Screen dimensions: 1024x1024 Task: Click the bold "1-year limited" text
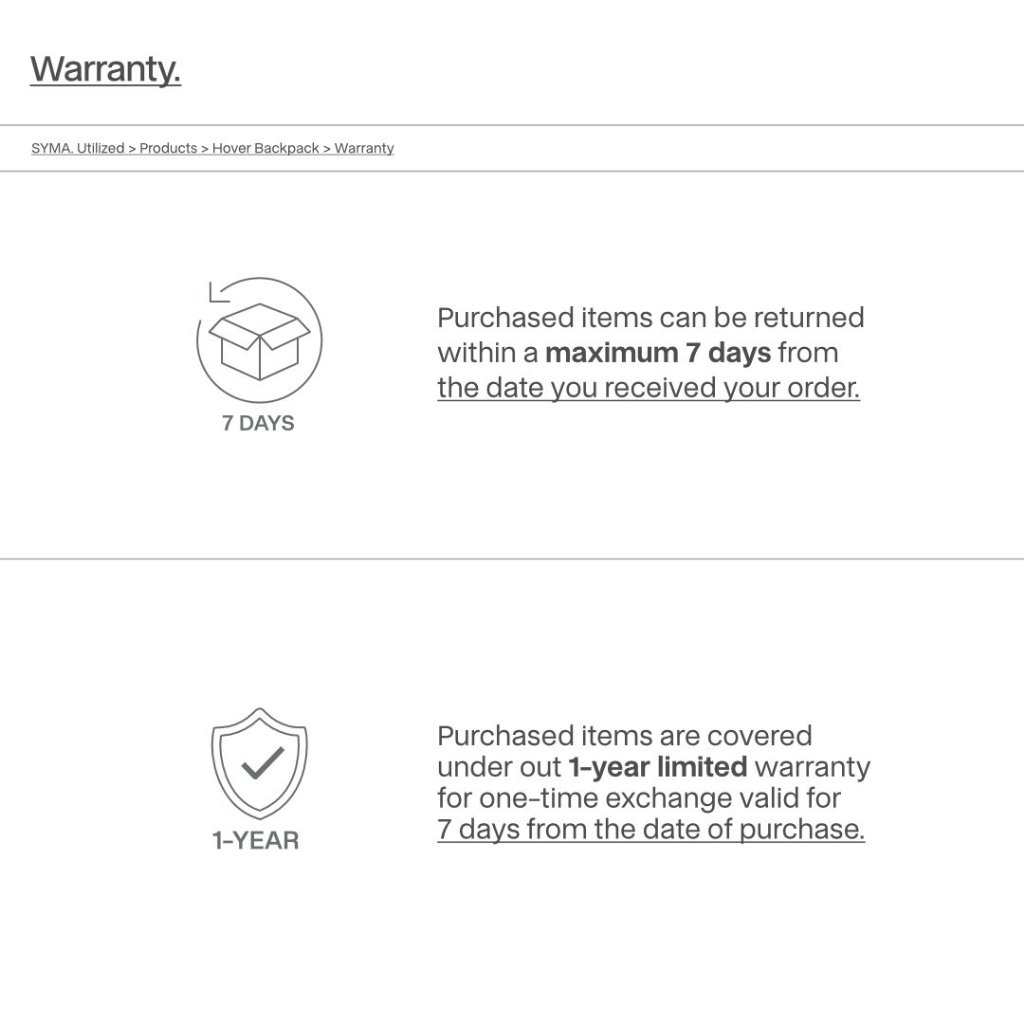click(657, 767)
